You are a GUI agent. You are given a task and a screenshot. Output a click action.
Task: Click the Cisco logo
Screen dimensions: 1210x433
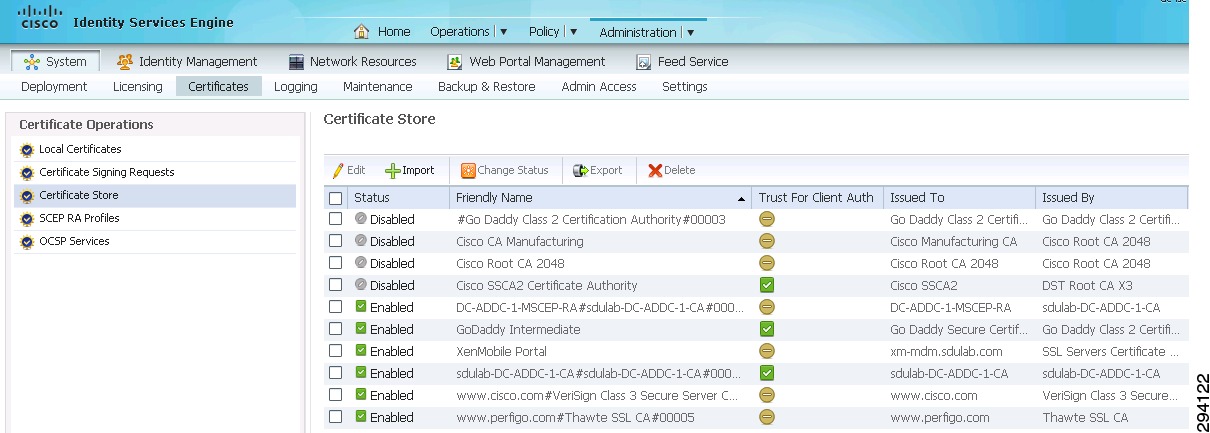tap(39, 17)
